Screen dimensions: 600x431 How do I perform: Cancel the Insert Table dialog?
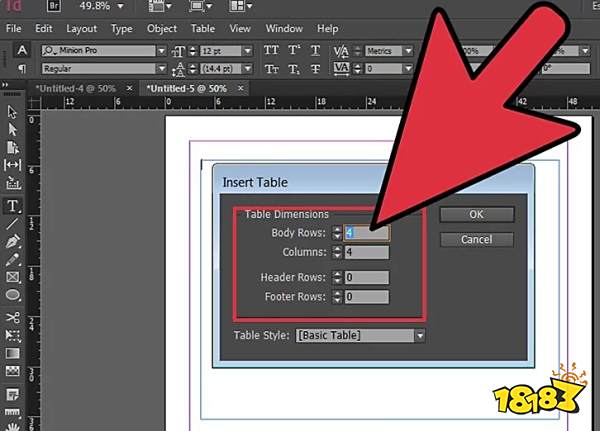(476, 239)
